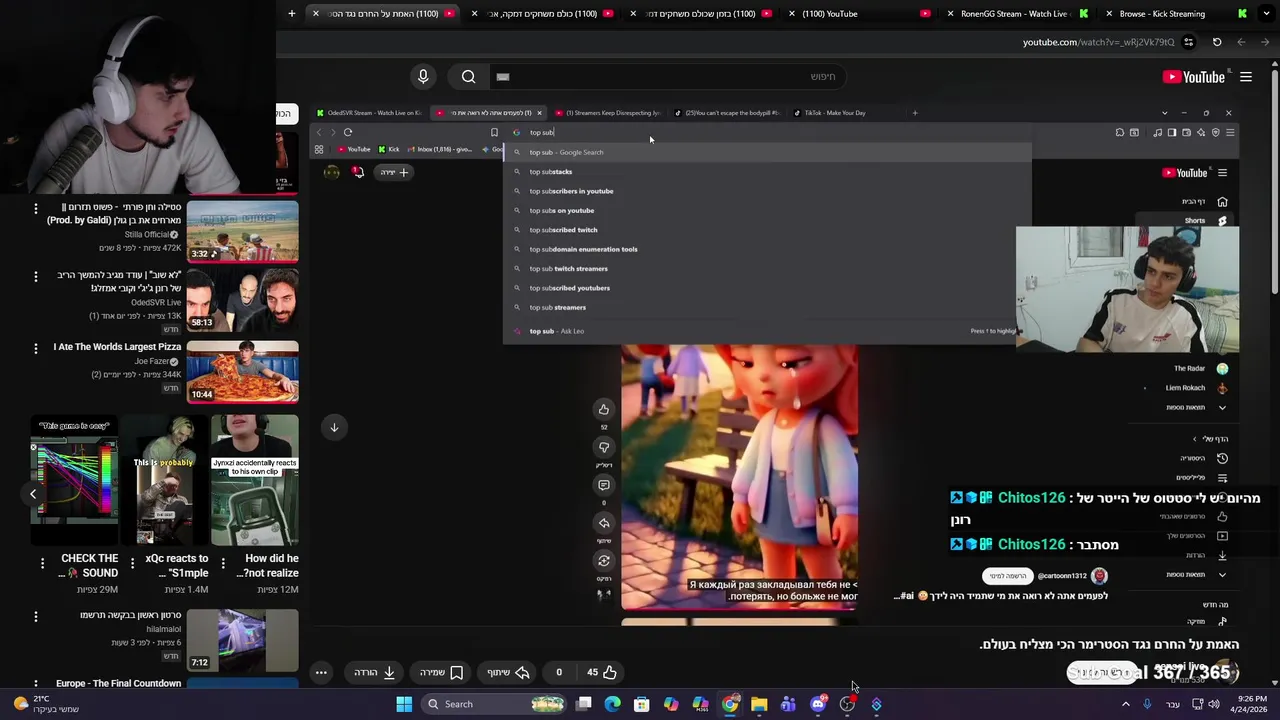Open the inner browser apps grid icon
This screenshot has width=1280, height=720.
(x=319, y=149)
